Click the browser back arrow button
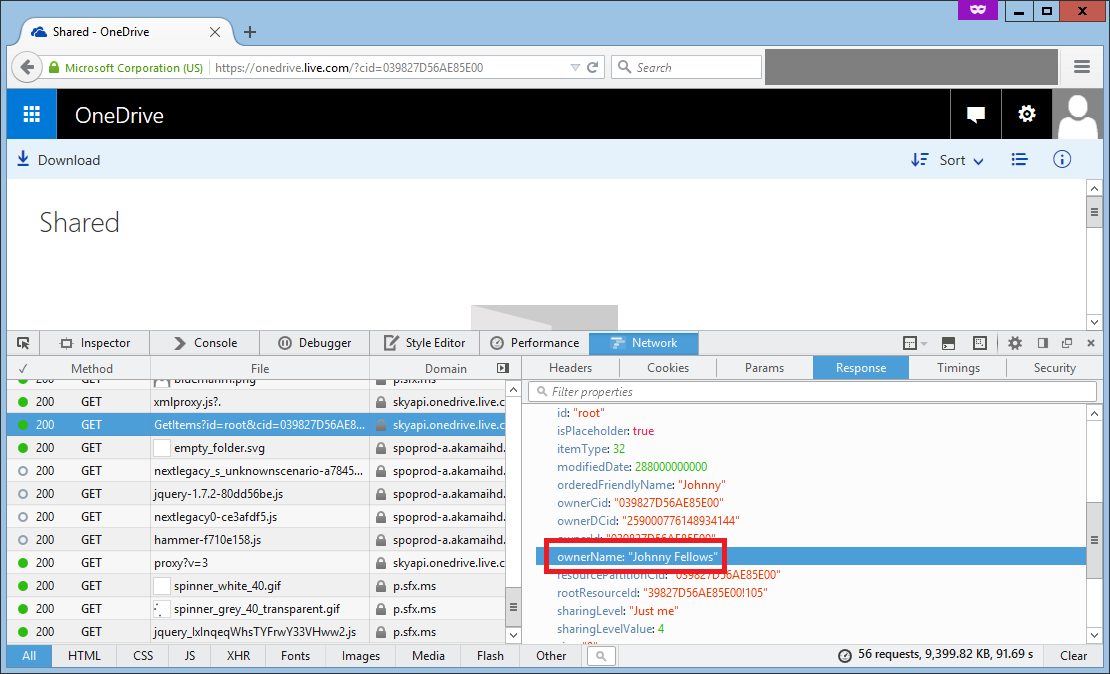Viewport: 1110px width, 674px height. pyautogui.click(x=27, y=67)
